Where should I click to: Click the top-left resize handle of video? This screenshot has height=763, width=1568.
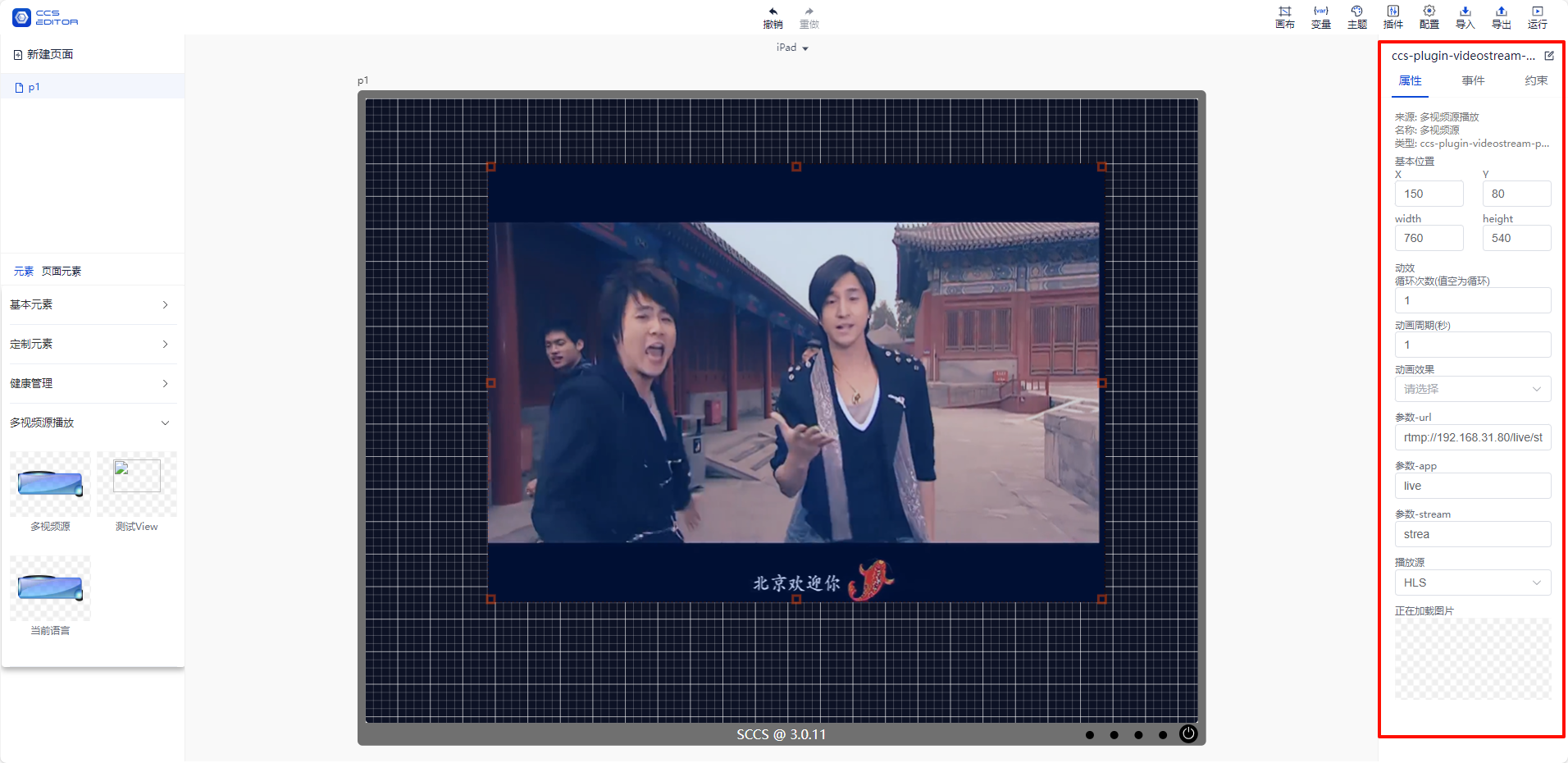(x=490, y=167)
